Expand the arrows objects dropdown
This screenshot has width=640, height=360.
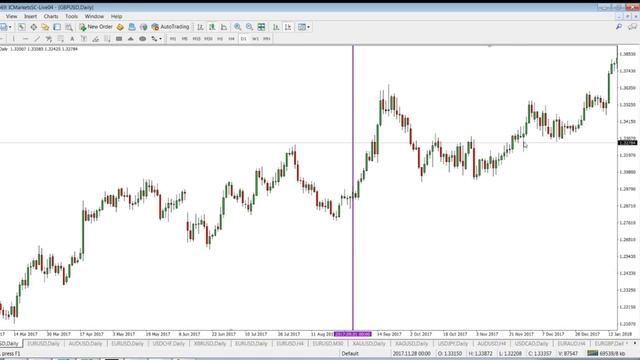point(160,39)
